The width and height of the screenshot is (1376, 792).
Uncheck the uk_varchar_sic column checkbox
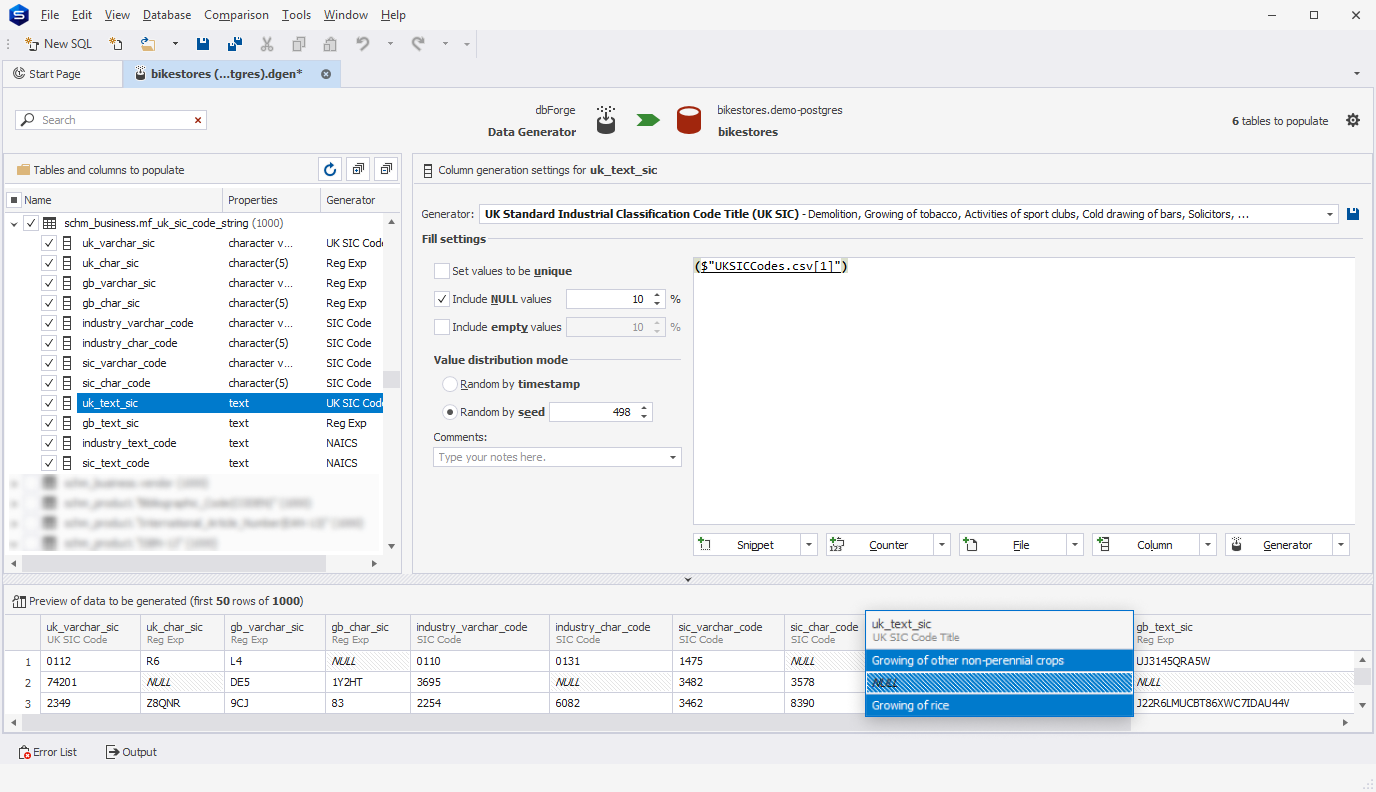(x=49, y=243)
